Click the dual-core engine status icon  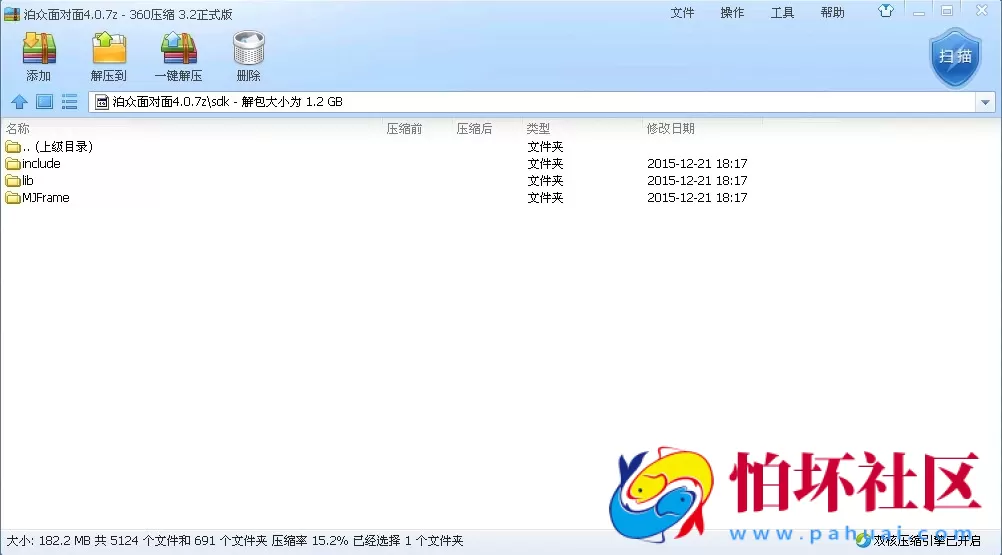[863, 540]
